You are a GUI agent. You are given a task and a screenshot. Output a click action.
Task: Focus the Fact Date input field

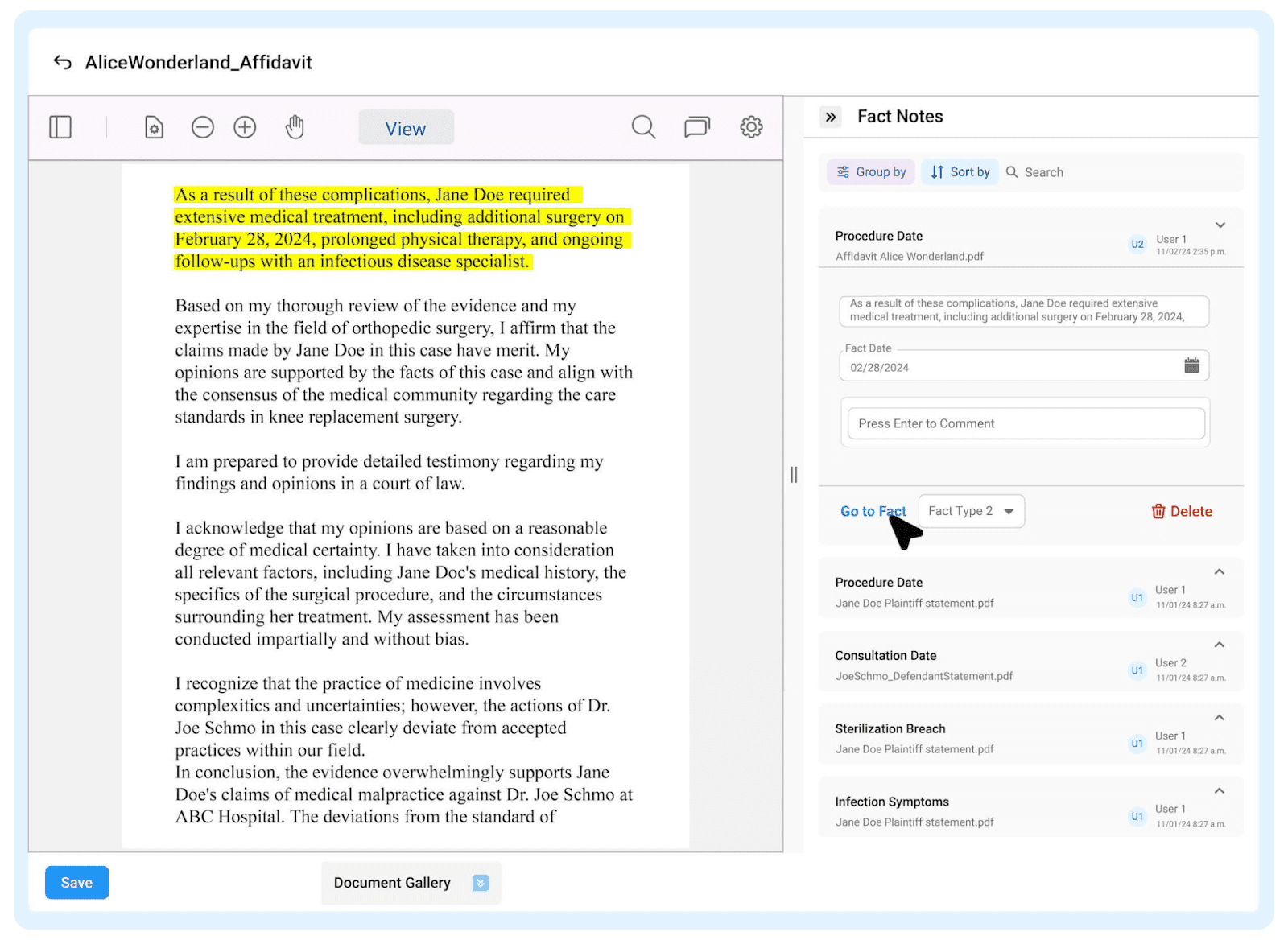point(1024,366)
